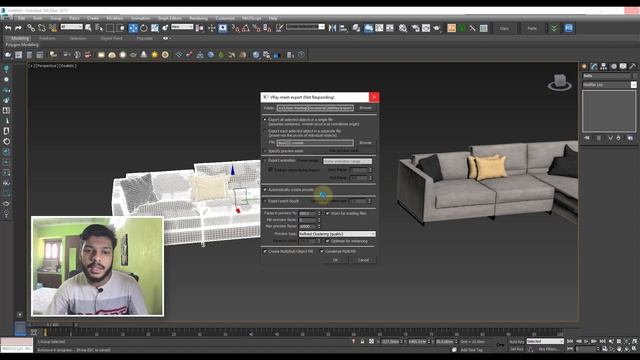This screenshot has height=360, width=640.
Task: Click the Auto Key button
Action: click(516, 341)
